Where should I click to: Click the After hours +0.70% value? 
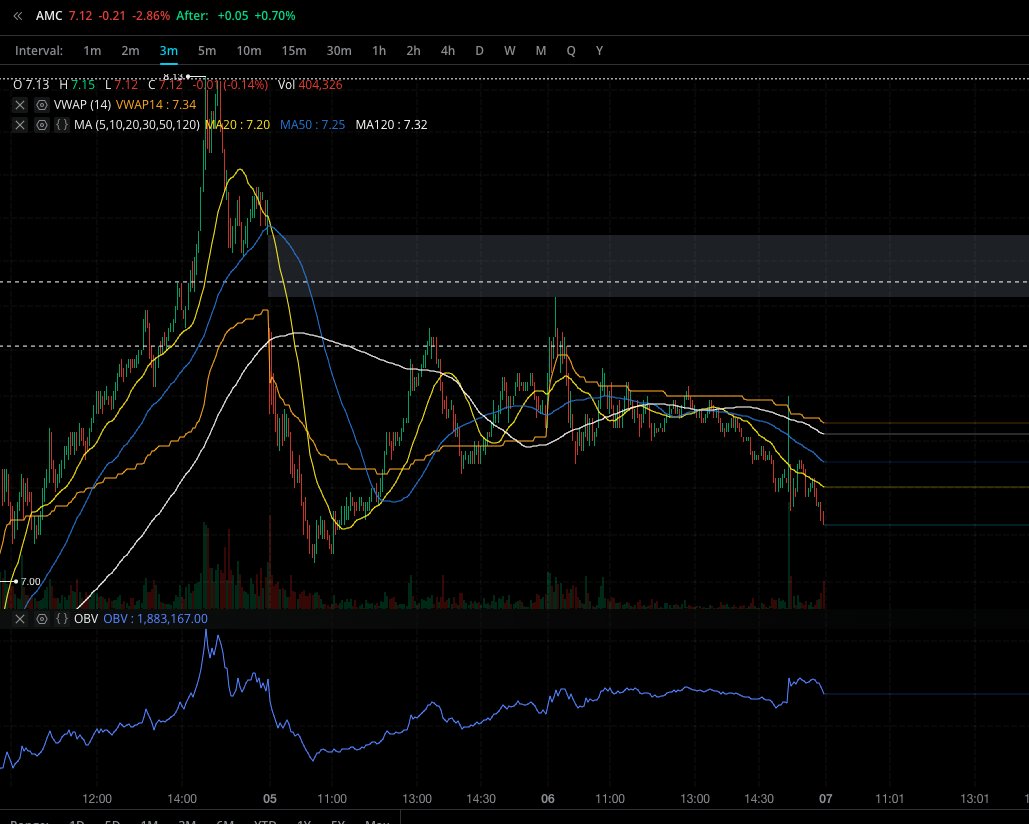274,16
